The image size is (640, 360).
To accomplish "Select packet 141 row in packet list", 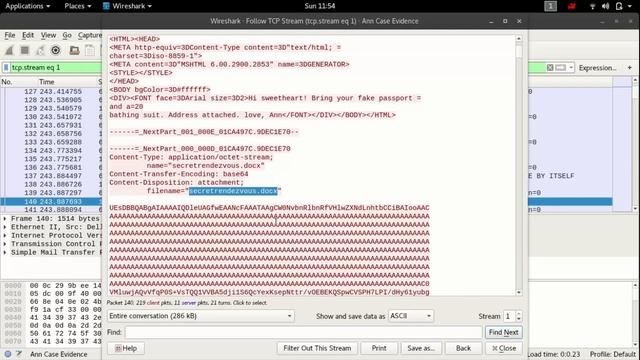I will (51, 209).
